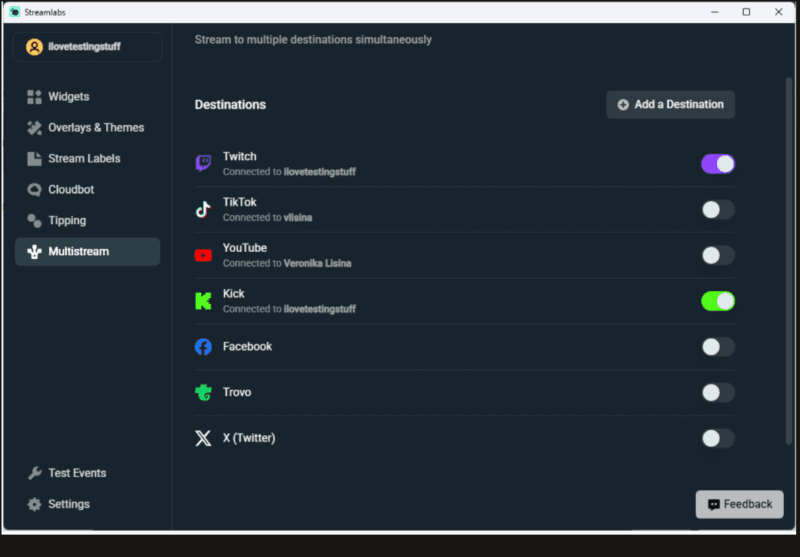This screenshot has height=557, width=800.
Task: Enable the Facebook destination toggle
Action: [x=718, y=347]
